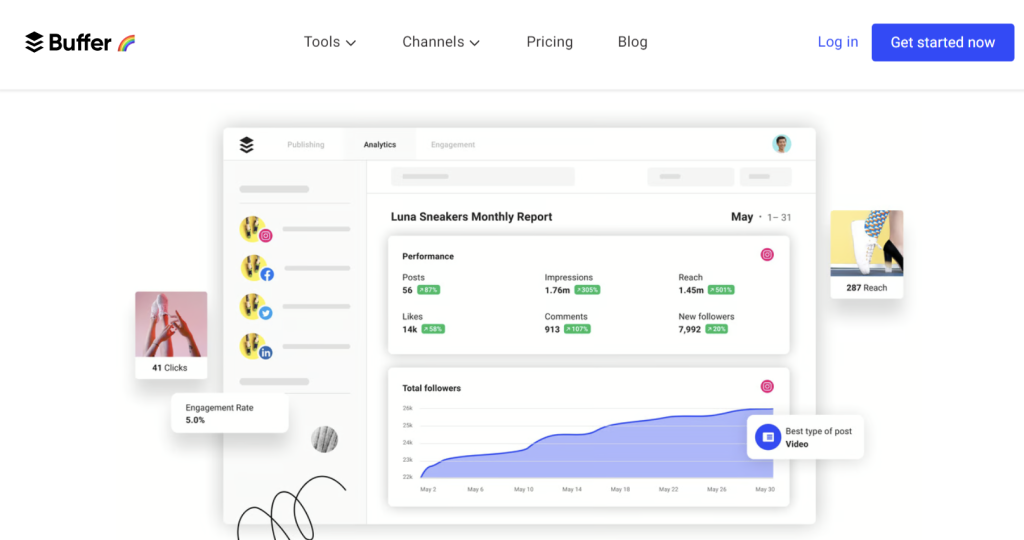This screenshot has height=540, width=1024.
Task: Click the Reach 501% green badge
Action: (721, 290)
